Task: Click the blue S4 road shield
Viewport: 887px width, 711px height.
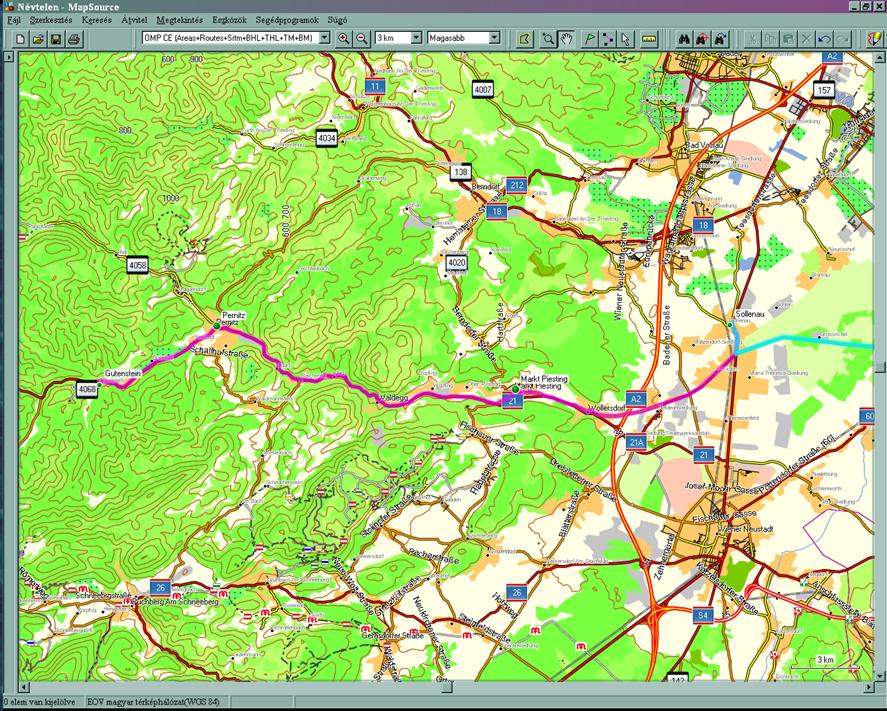Action: (x=702, y=615)
